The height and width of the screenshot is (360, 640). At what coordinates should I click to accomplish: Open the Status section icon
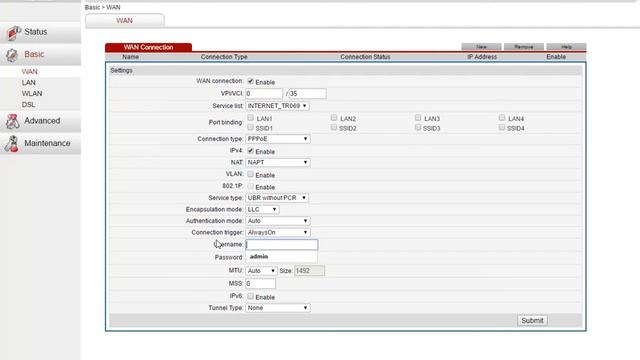pyautogui.click(x=13, y=33)
